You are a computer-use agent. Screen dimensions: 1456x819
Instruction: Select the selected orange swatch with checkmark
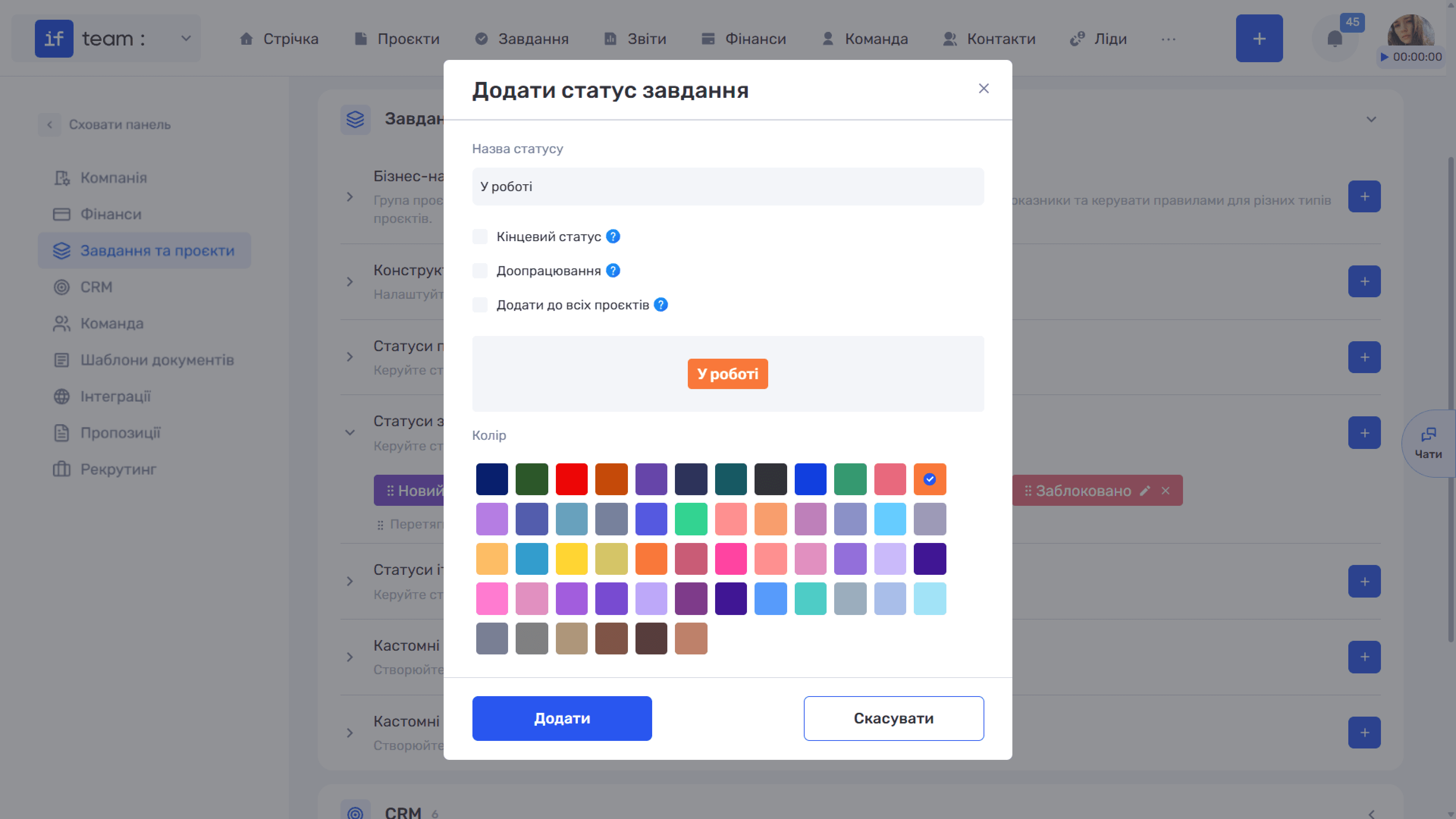tap(930, 479)
